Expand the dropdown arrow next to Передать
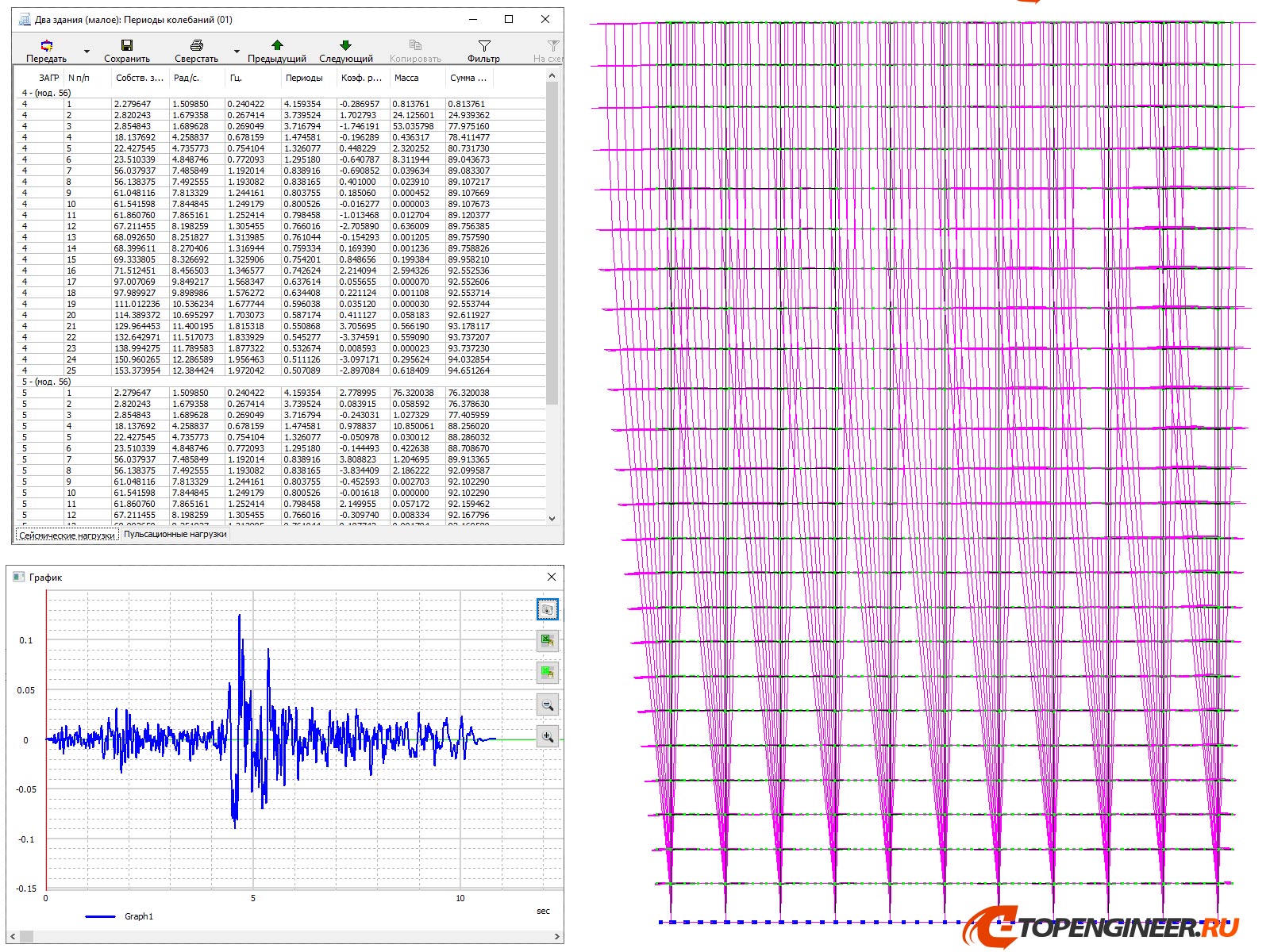1270x952 pixels. 87,52
